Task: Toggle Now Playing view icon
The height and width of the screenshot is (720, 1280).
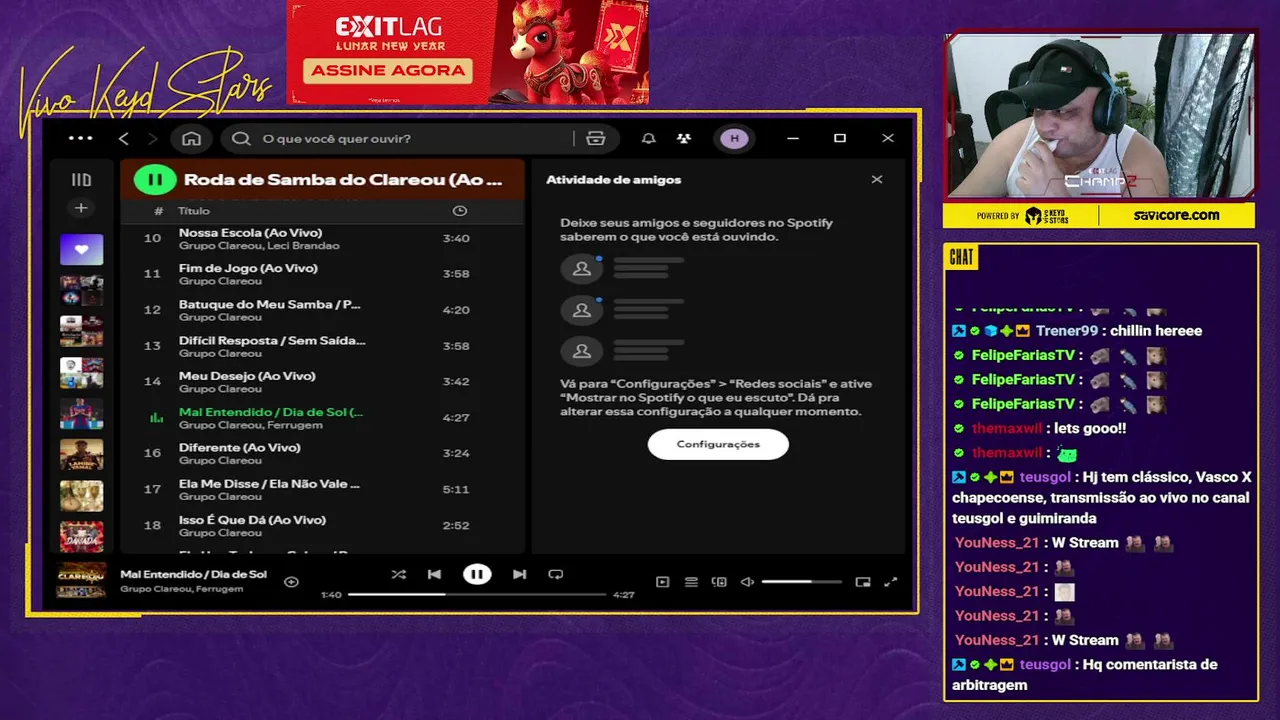Action: pyautogui.click(x=662, y=582)
